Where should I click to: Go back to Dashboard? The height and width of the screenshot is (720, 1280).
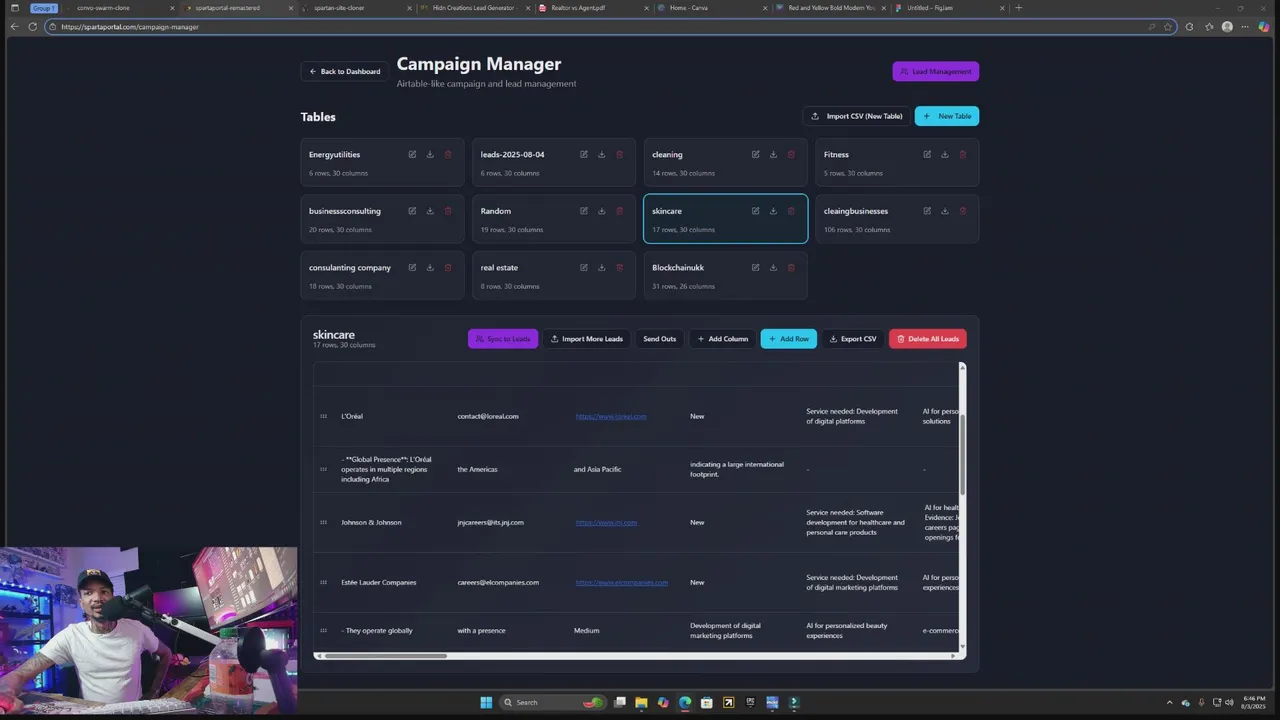pyautogui.click(x=344, y=71)
